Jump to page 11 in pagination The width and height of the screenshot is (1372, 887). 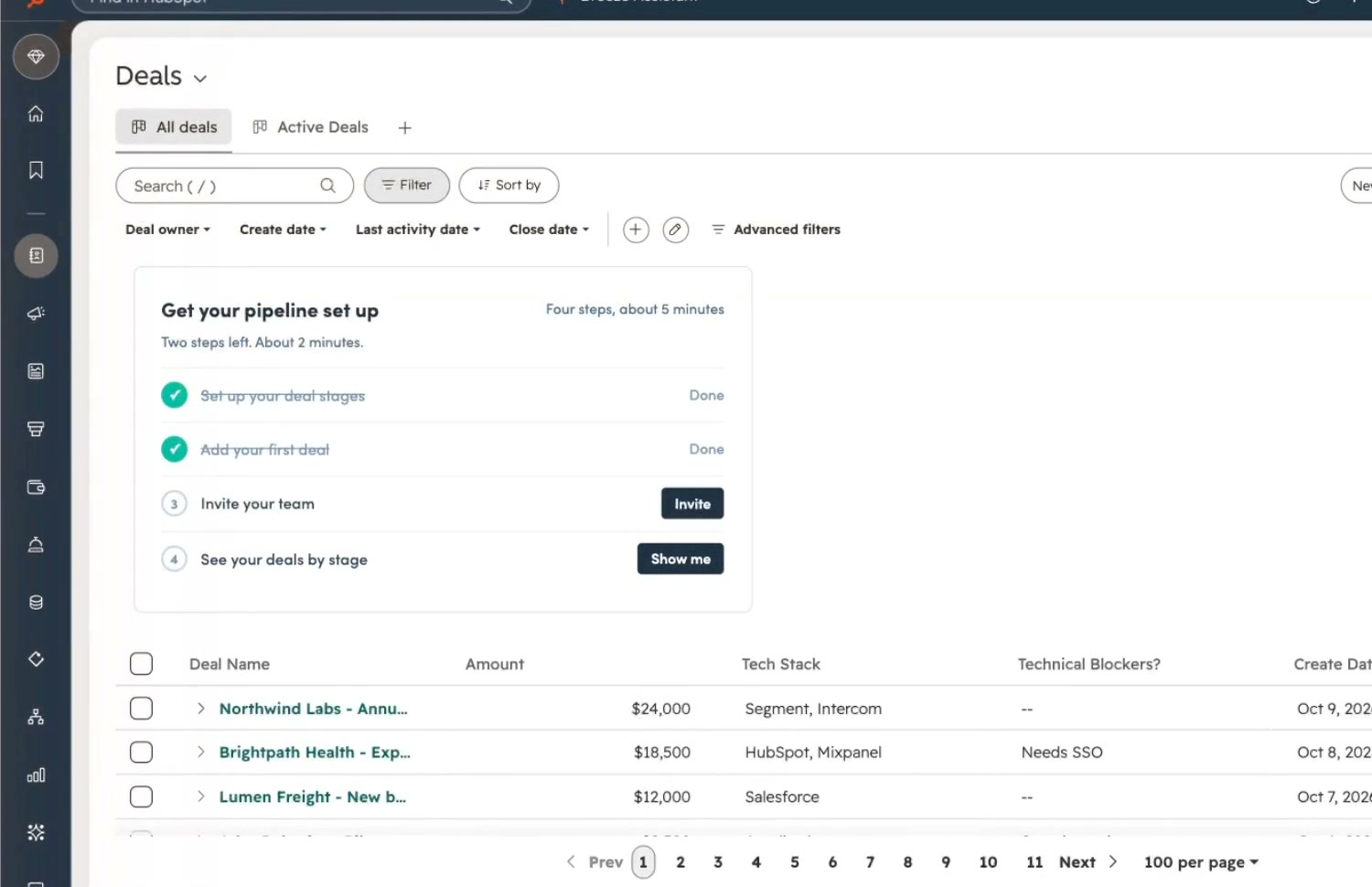pos(1034,862)
